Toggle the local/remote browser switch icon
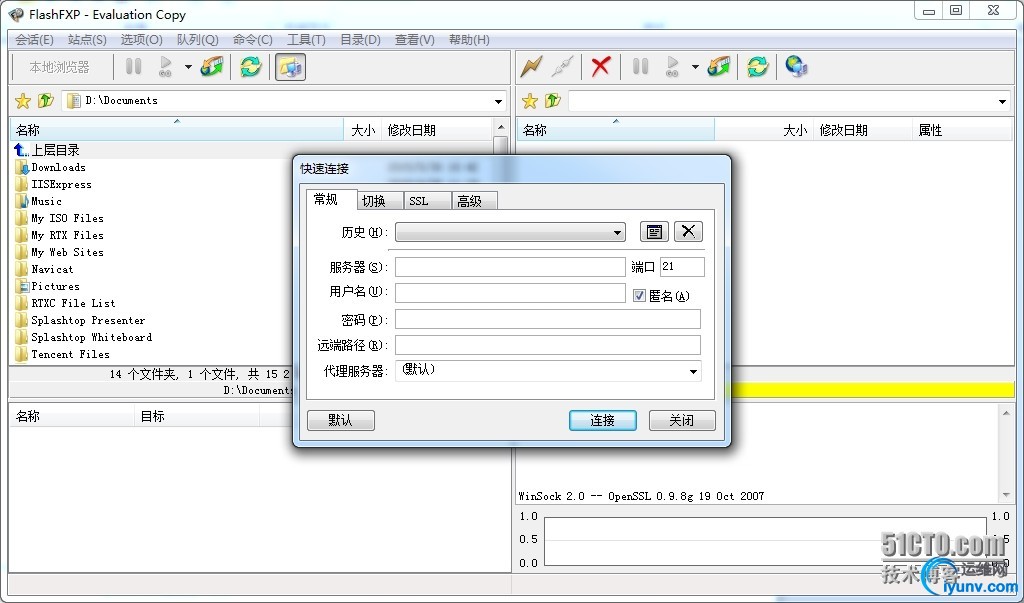 290,67
